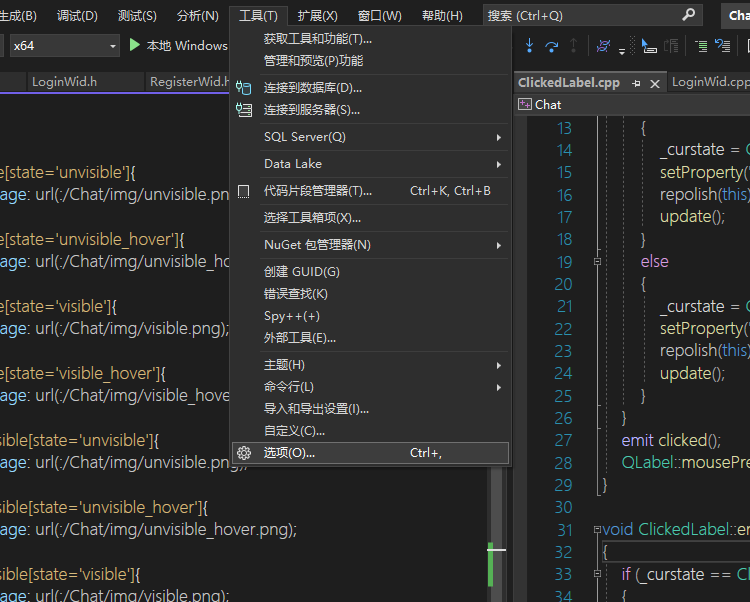
Task: Click the 搜索 (Ctrl+Q) search box
Action: point(592,15)
